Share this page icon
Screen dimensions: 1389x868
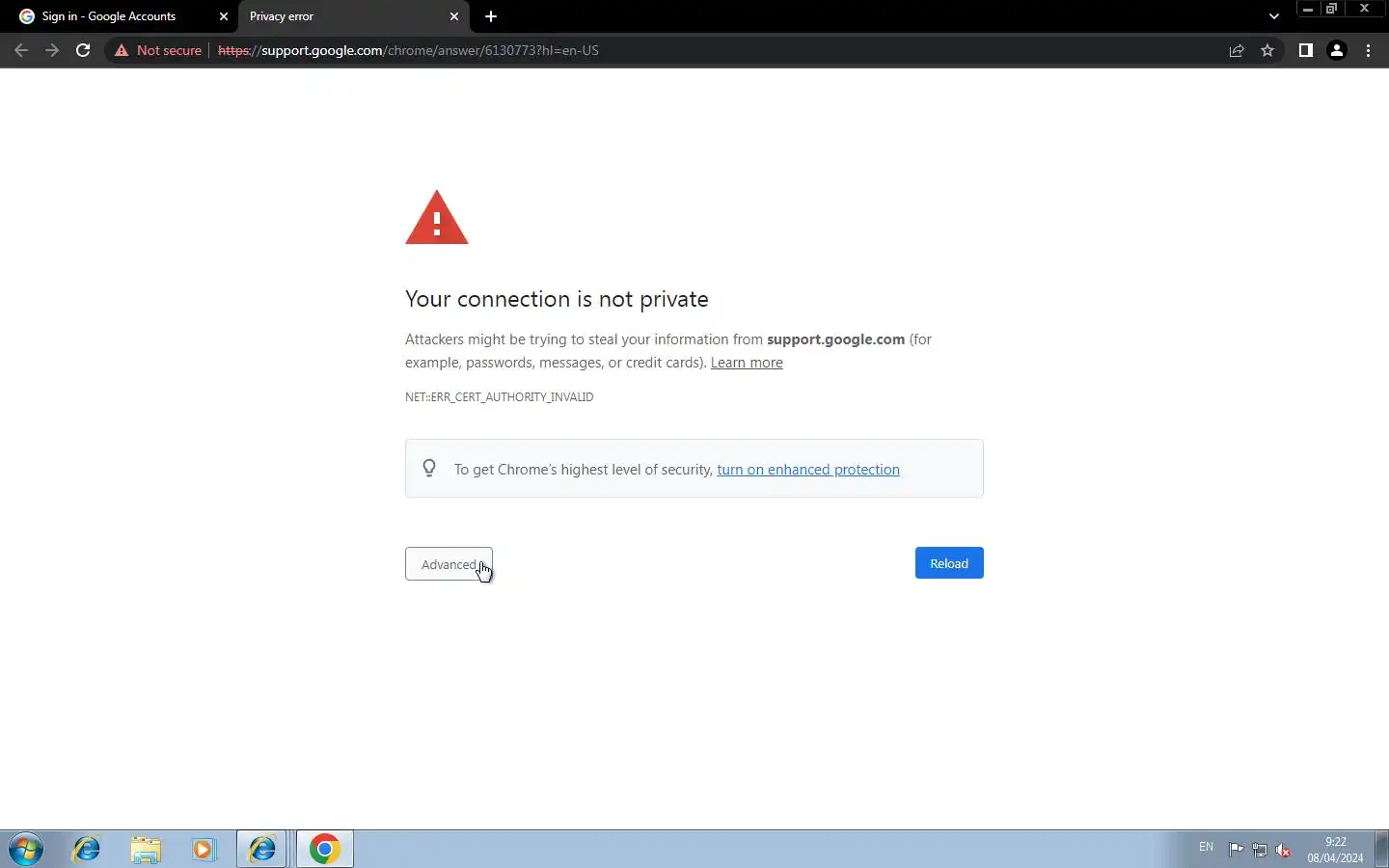coord(1237,50)
